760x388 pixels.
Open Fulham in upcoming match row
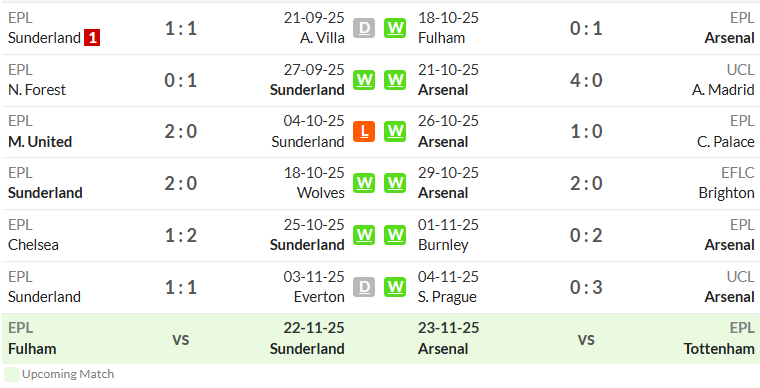click(x=32, y=349)
